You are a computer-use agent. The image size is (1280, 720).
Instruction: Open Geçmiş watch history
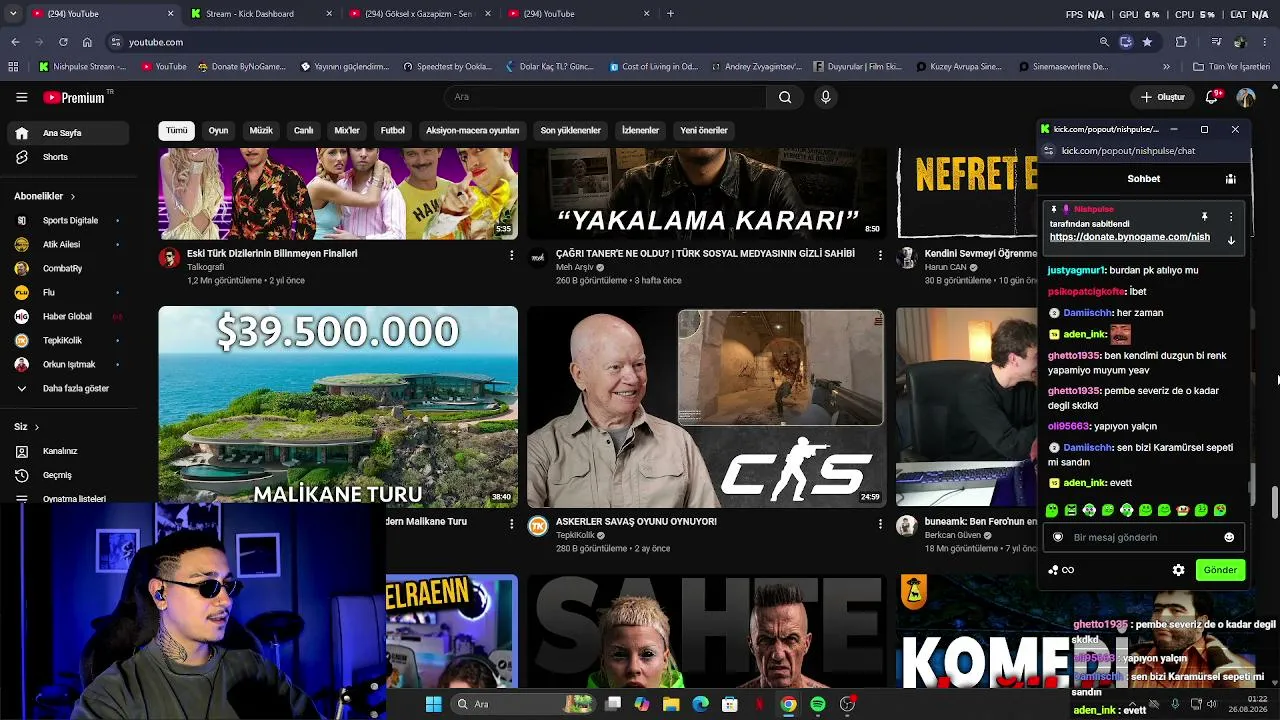[x=68, y=475]
